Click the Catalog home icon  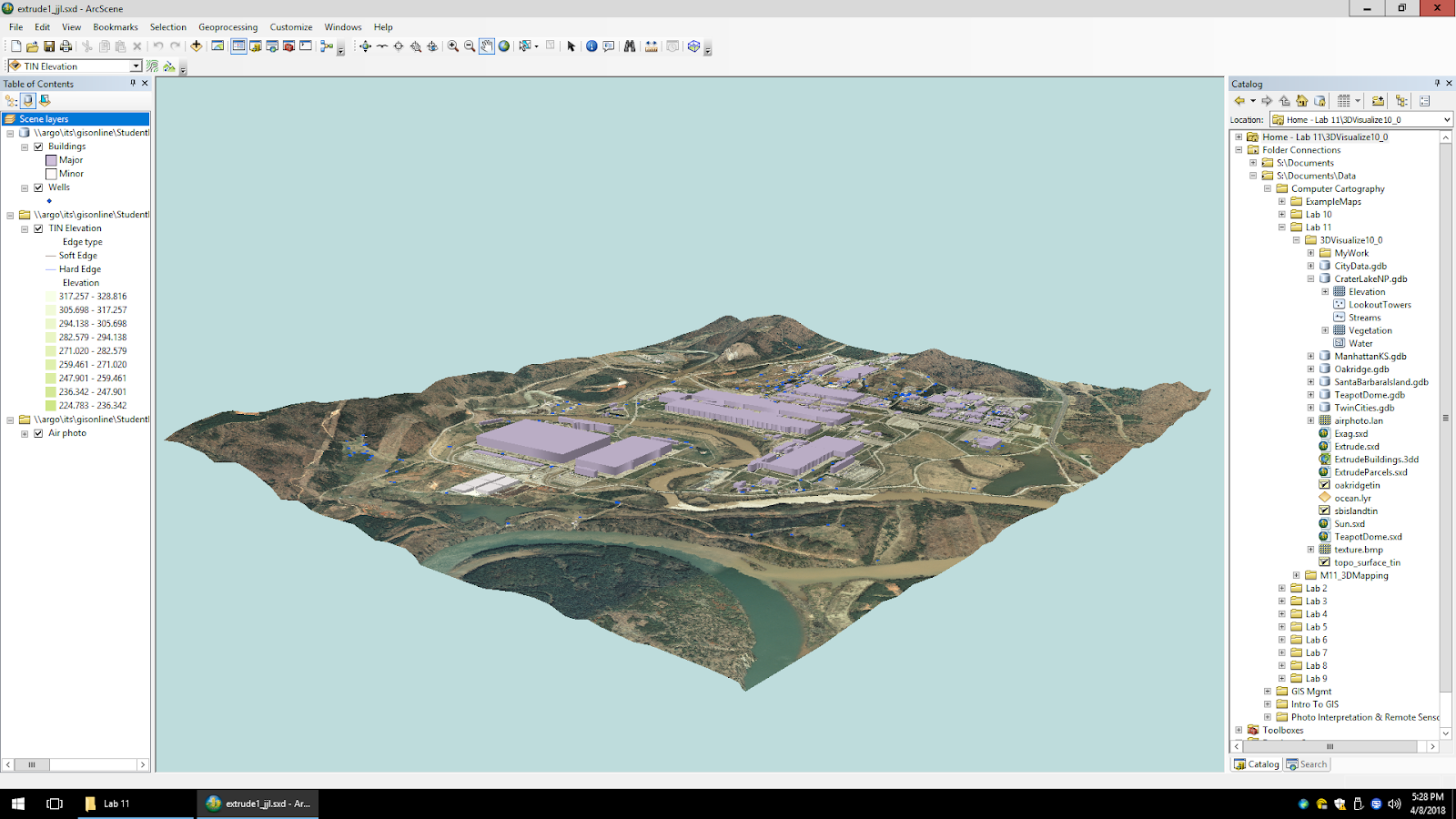pyautogui.click(x=1303, y=101)
